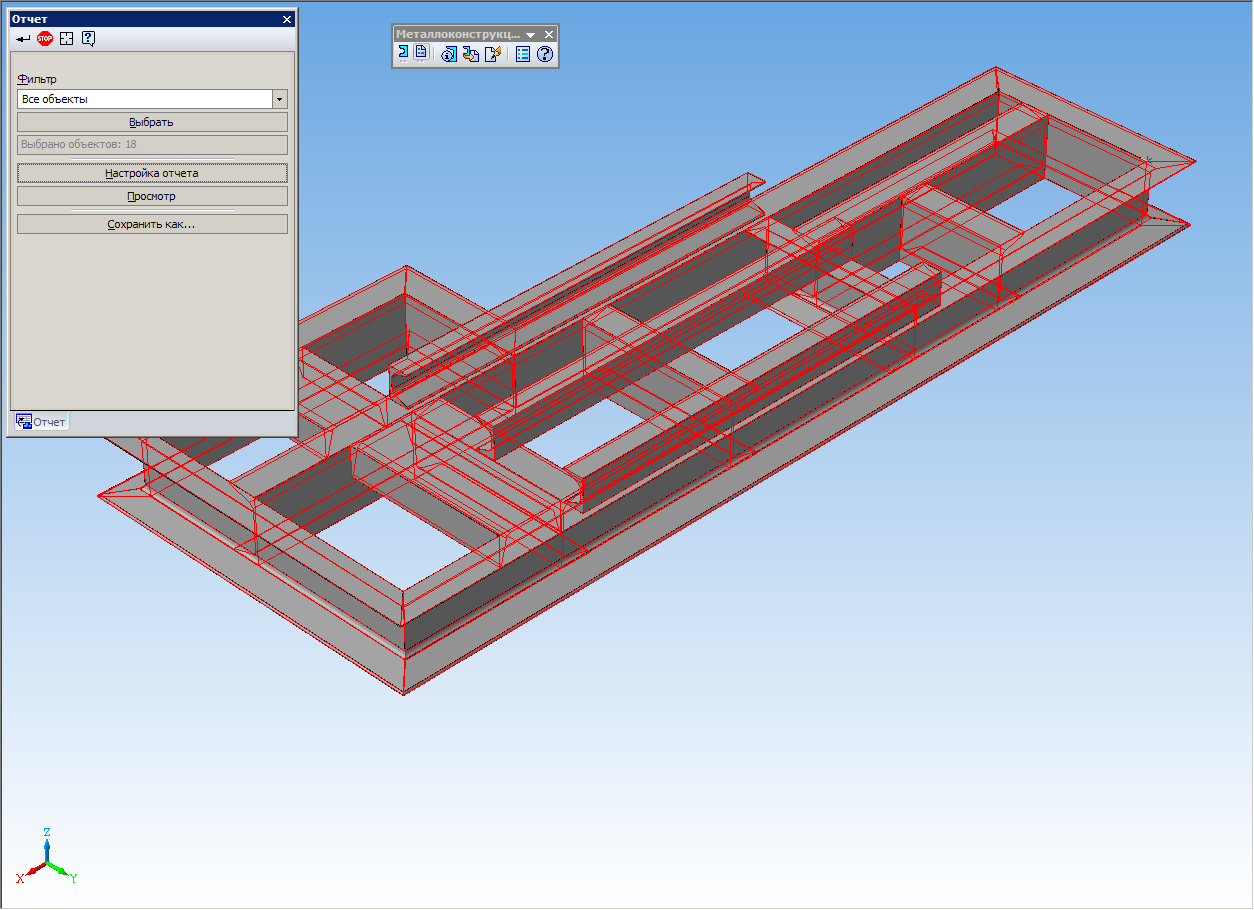Screen dimensions: 1254x910
Task: Click the enter-arrow create object icon
Action: 23,39
